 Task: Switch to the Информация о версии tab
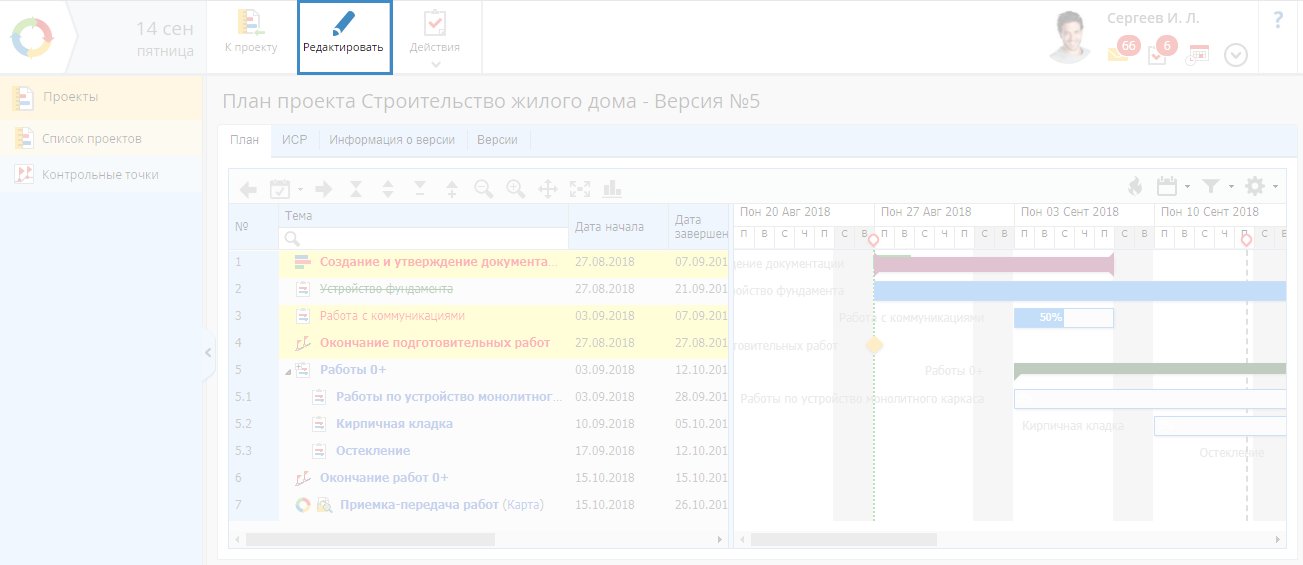392,140
